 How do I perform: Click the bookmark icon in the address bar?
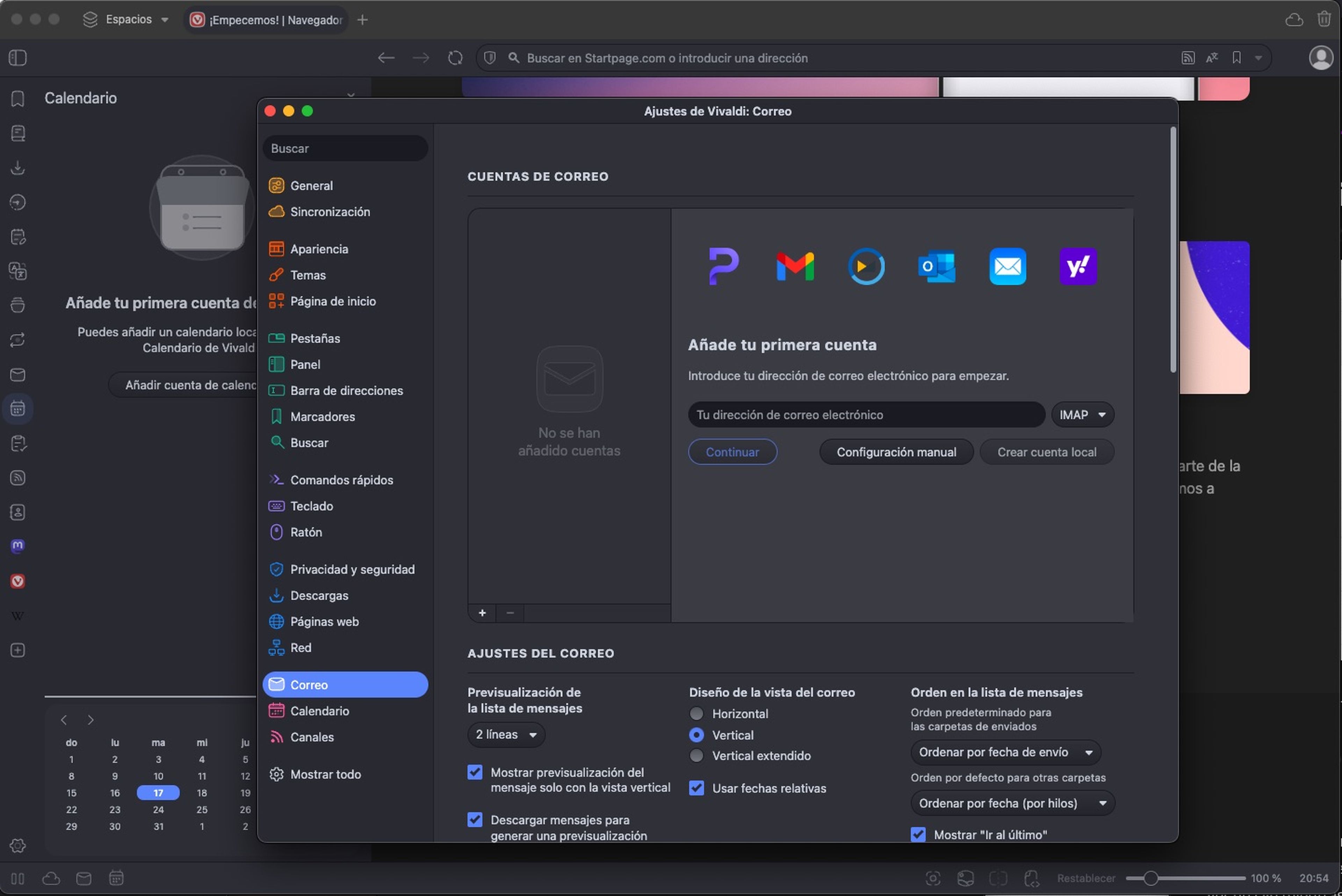coord(1236,58)
